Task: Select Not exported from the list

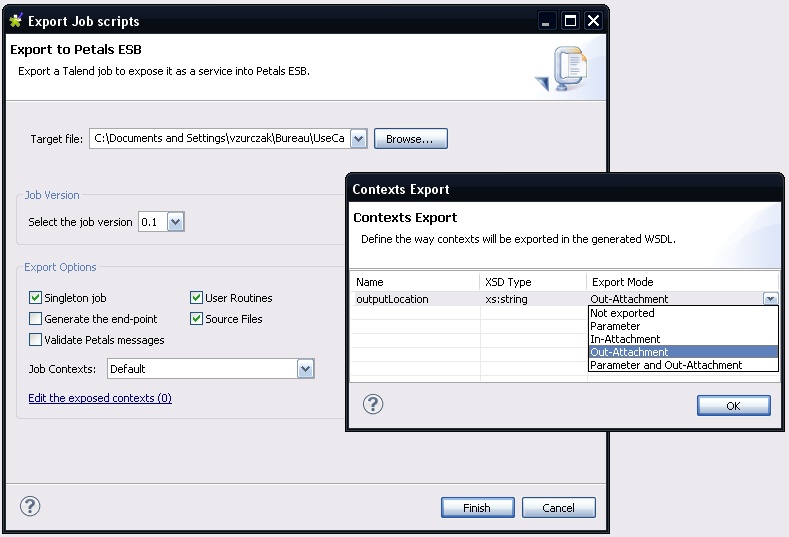Action: click(x=622, y=313)
